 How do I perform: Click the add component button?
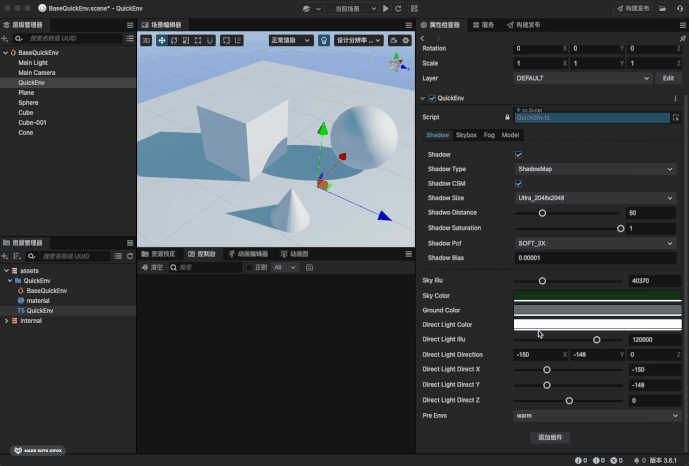pos(550,437)
